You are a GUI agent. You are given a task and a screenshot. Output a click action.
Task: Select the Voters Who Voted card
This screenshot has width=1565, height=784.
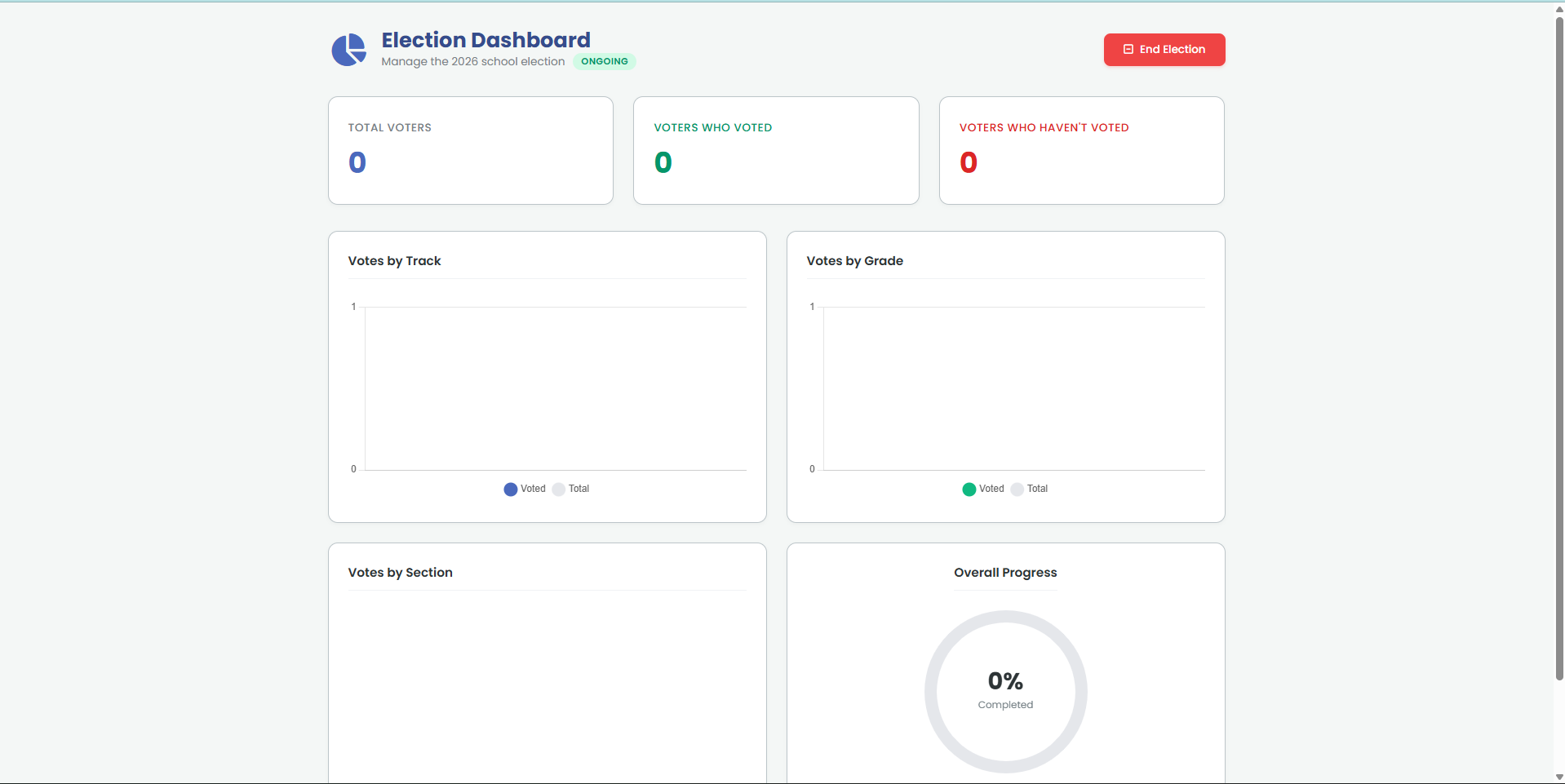pos(775,150)
